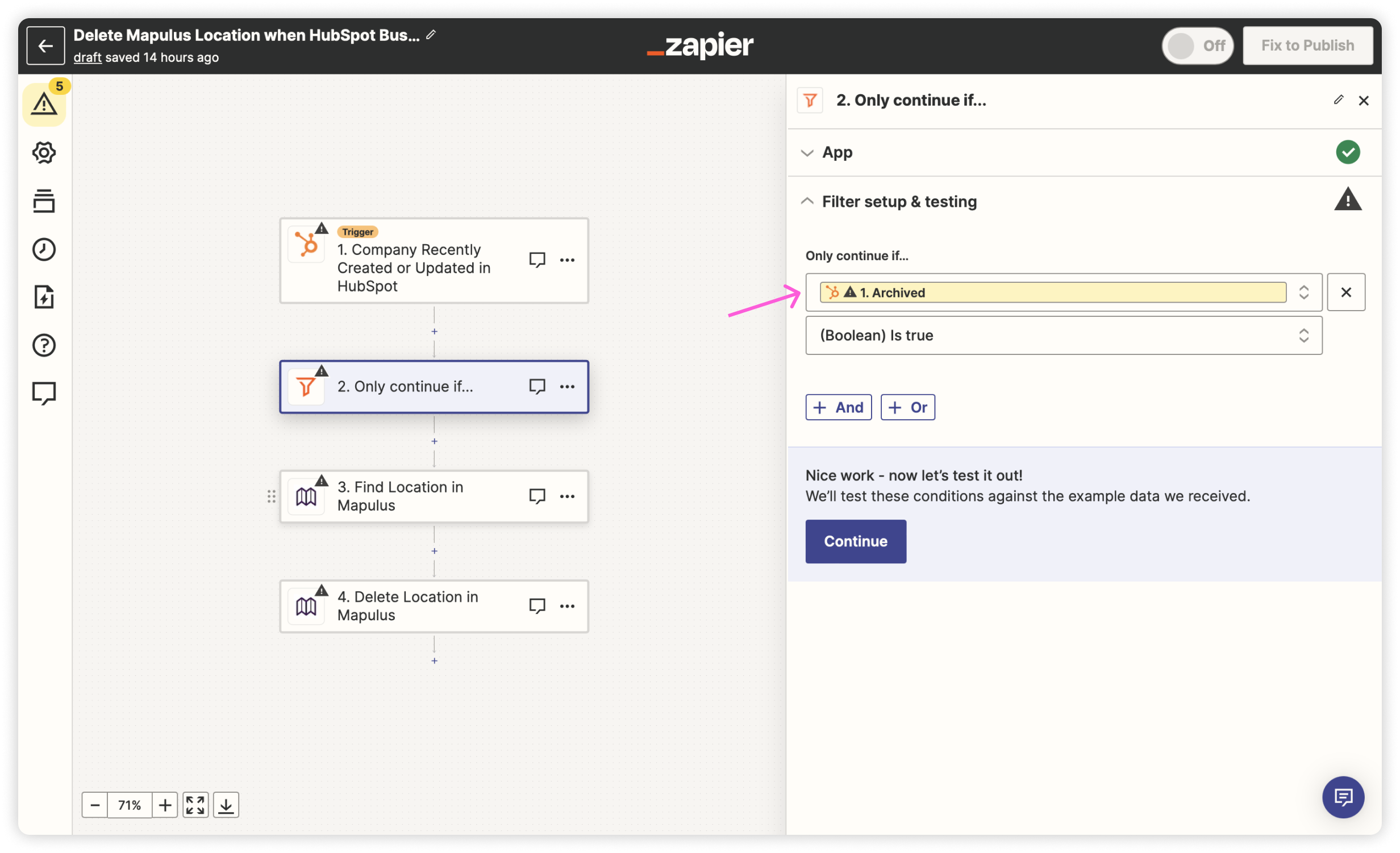Viewport: 1400px width, 853px height.
Task: Close the step 2 editor panel
Action: 1363,101
